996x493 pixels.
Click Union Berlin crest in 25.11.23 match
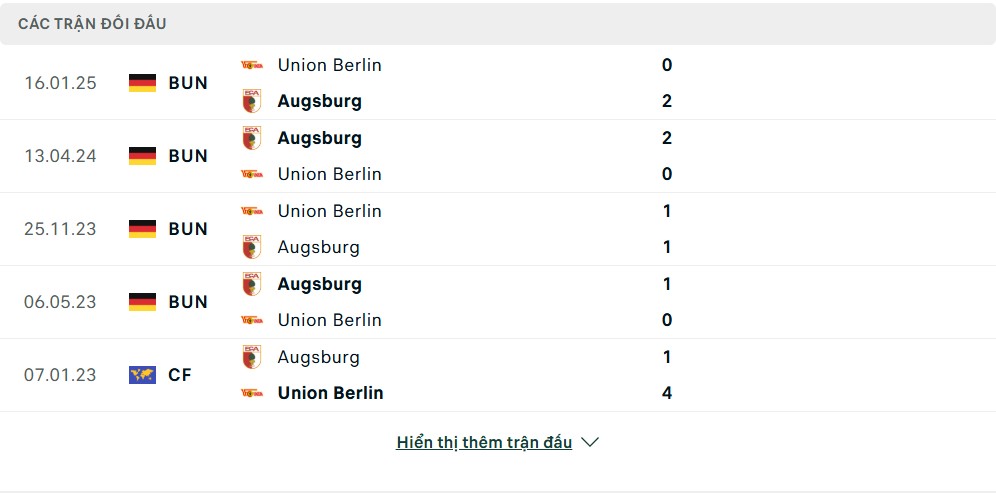pyautogui.click(x=252, y=211)
